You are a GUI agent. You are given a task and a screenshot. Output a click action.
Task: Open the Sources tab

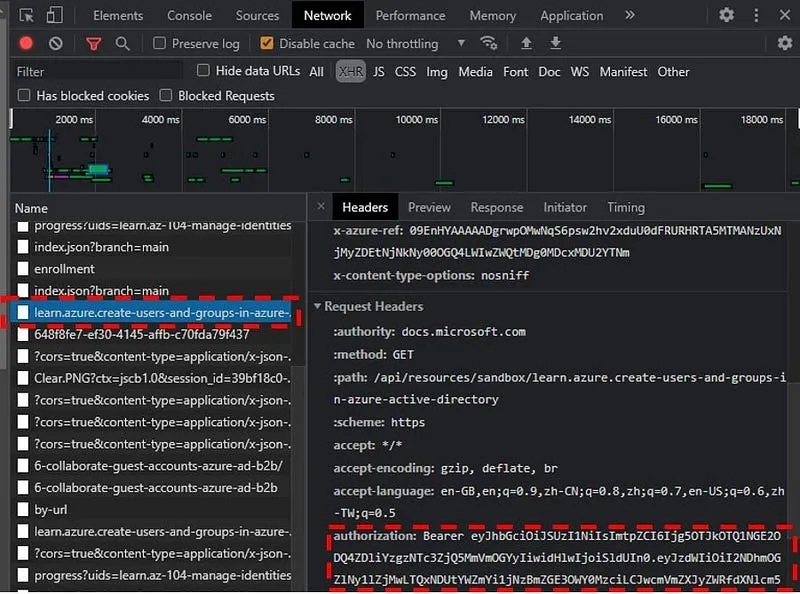click(257, 16)
